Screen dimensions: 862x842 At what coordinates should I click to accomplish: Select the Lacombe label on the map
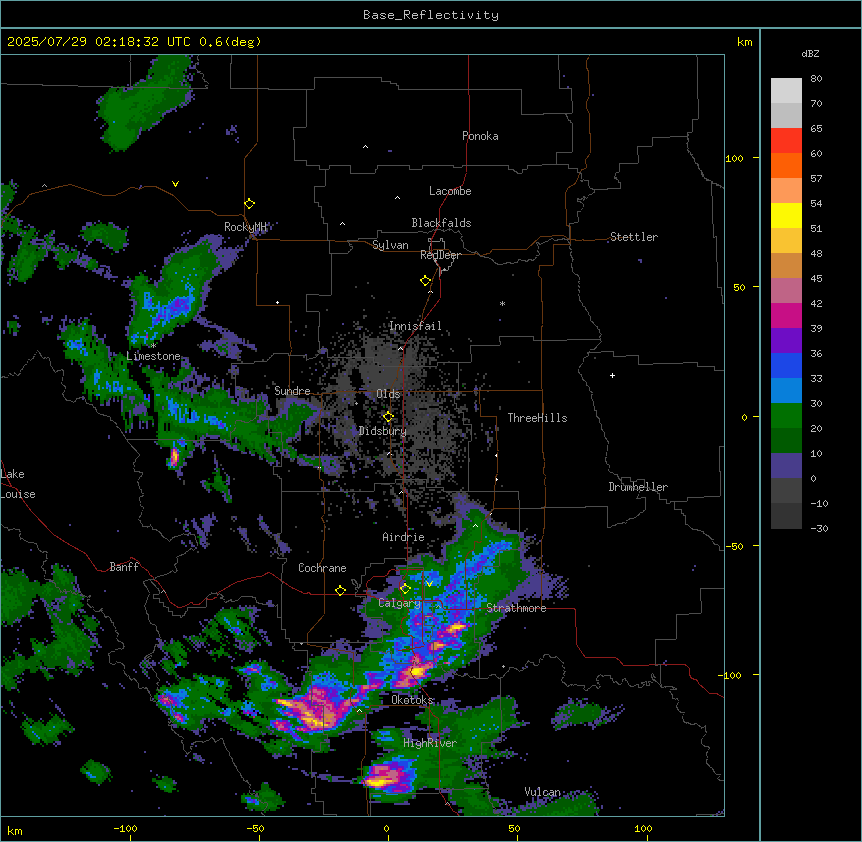coord(450,191)
